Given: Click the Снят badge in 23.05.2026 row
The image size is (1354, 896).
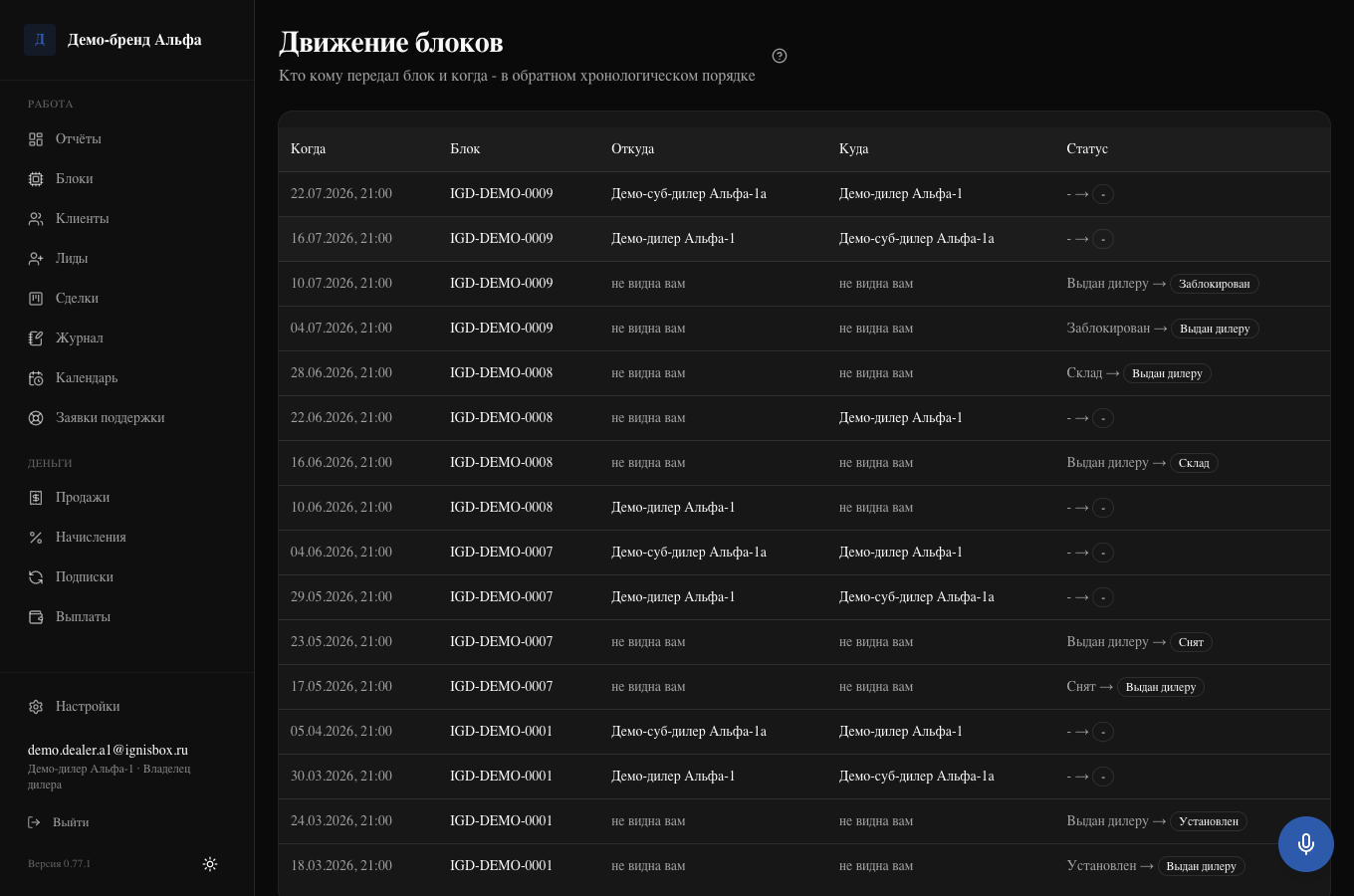Looking at the screenshot, I should coord(1191,642).
